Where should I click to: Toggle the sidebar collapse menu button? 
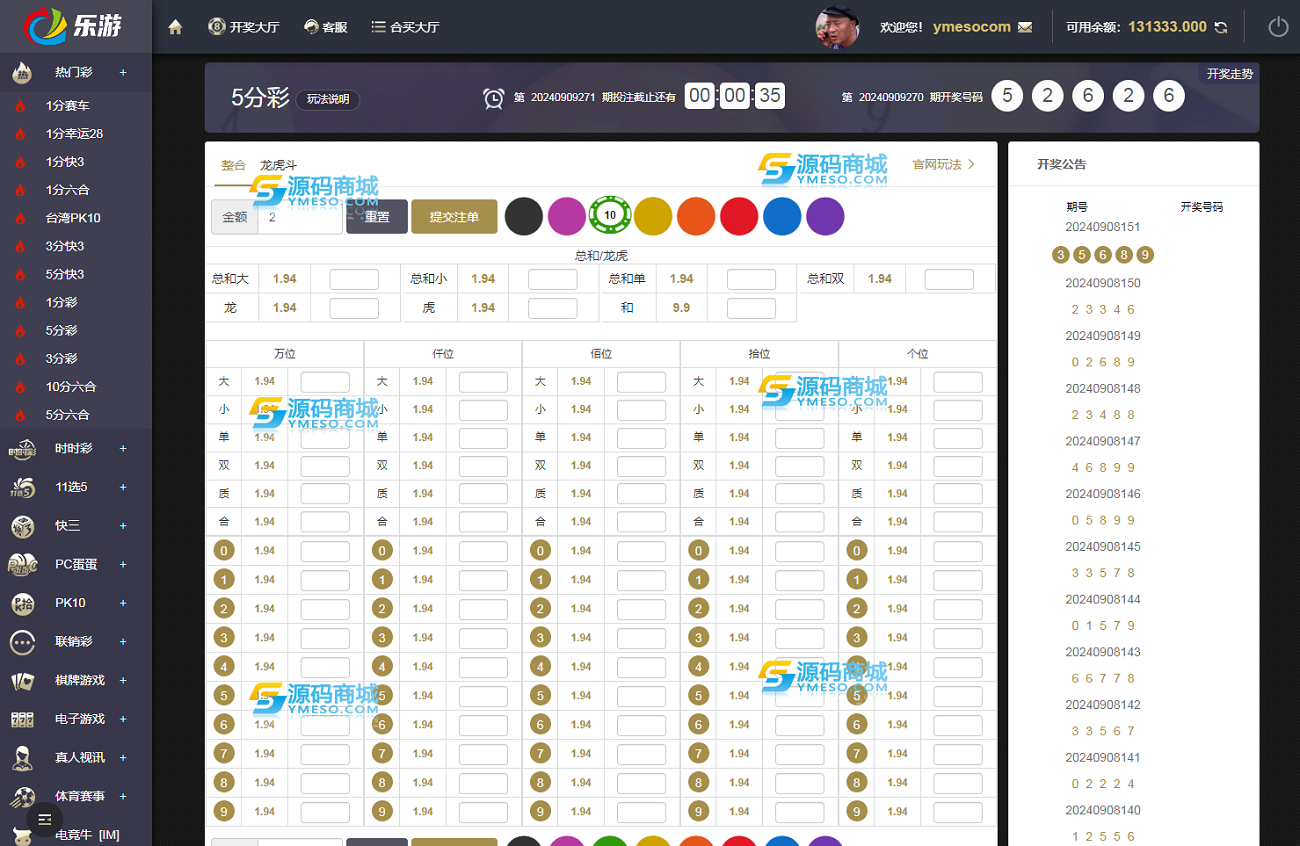(44, 820)
